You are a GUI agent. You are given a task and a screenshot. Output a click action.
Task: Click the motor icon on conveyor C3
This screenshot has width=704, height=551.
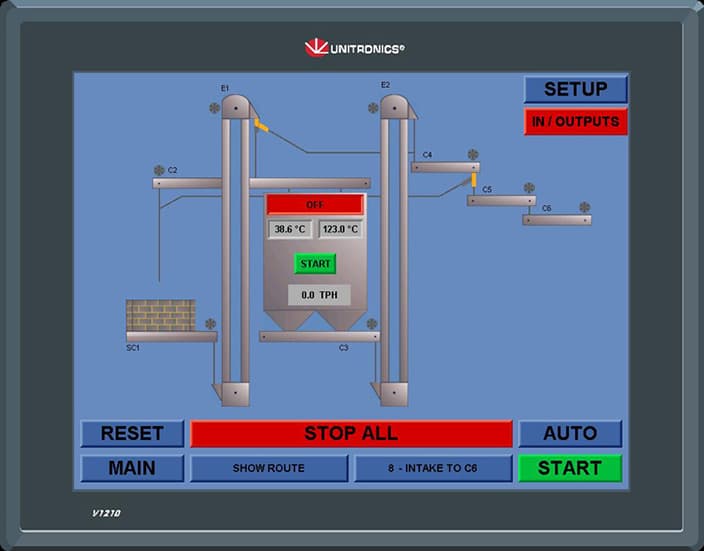(x=372, y=324)
